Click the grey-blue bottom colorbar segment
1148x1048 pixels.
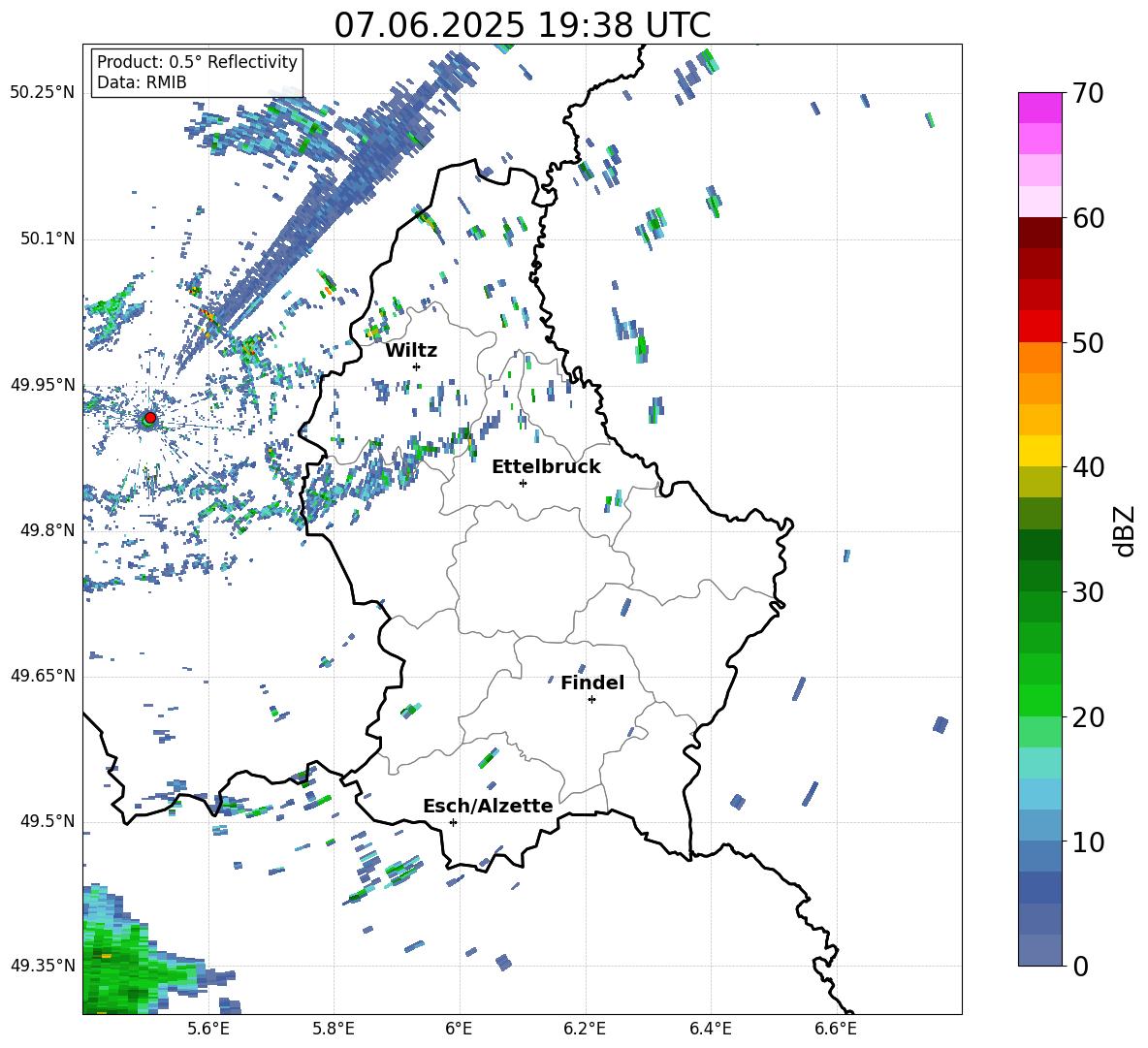[x=1039, y=950]
